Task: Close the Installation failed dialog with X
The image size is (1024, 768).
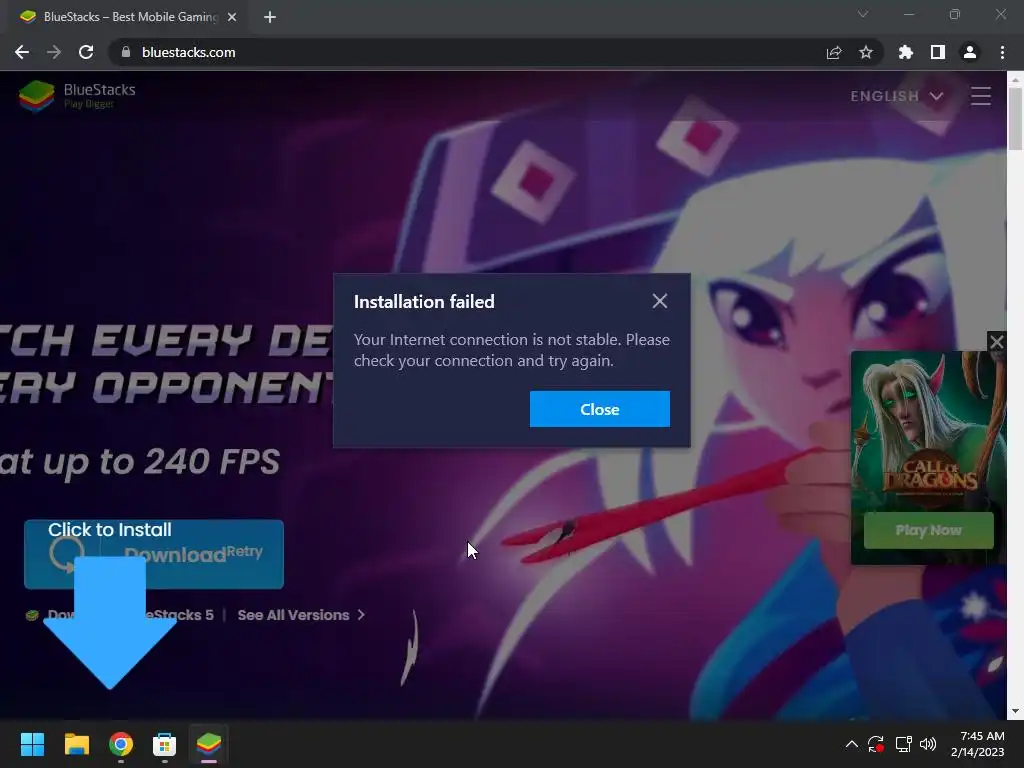Action: (x=660, y=301)
